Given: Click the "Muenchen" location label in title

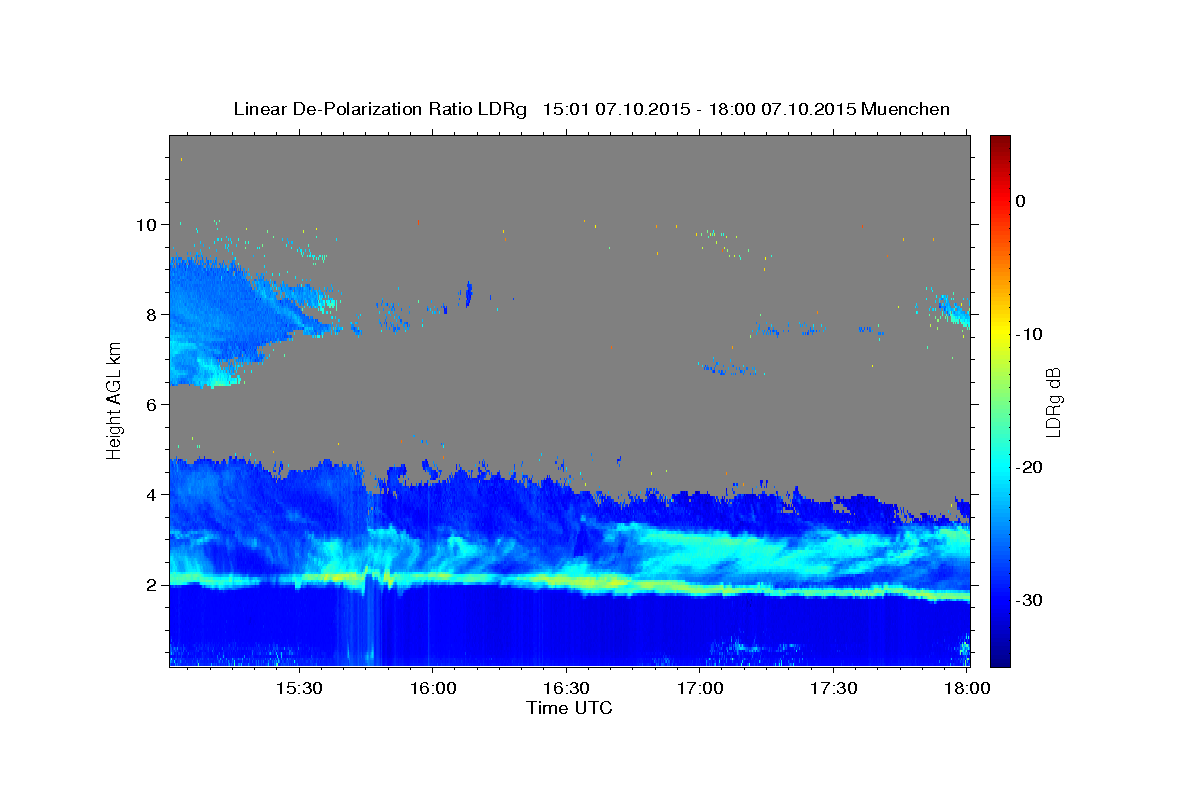Looking at the screenshot, I should pos(904,109).
